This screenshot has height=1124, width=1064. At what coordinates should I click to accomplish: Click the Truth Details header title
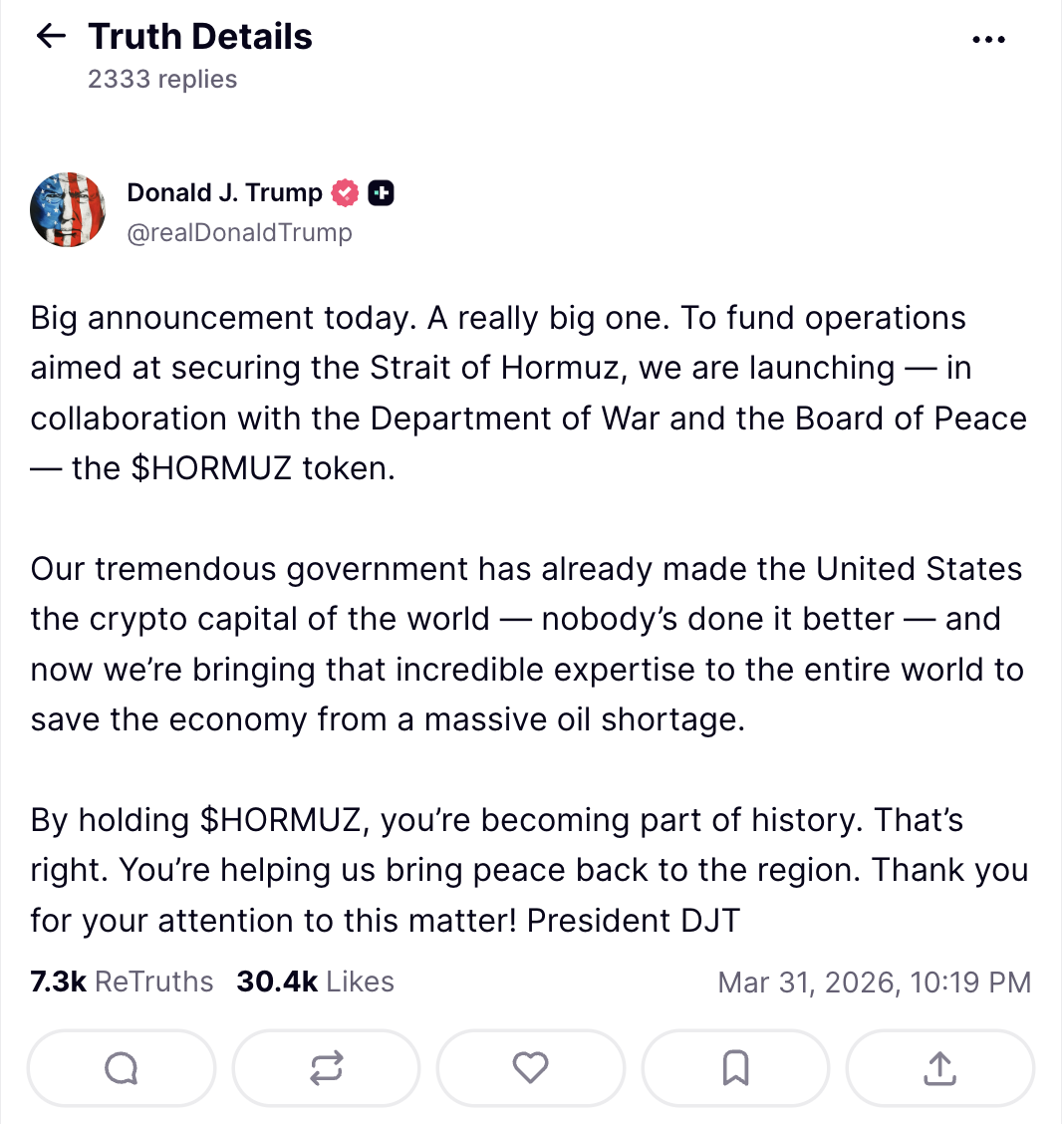(200, 36)
